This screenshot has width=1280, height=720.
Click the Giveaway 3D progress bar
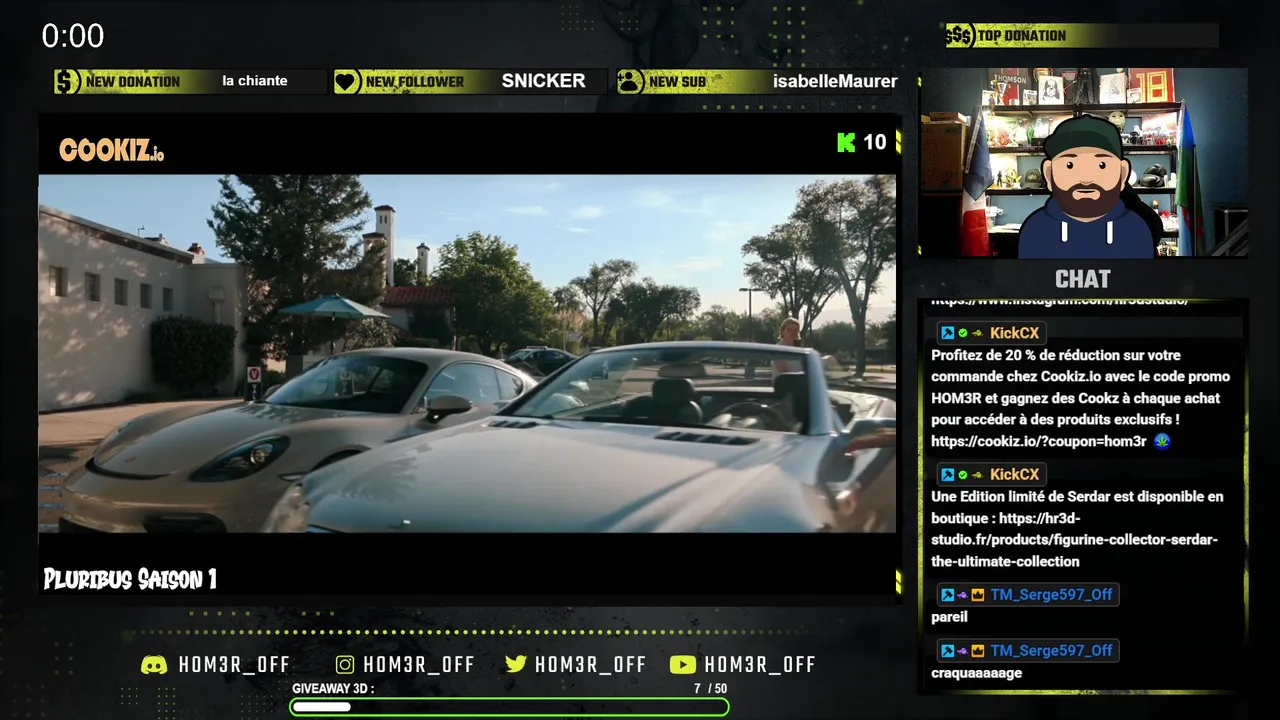[509, 707]
